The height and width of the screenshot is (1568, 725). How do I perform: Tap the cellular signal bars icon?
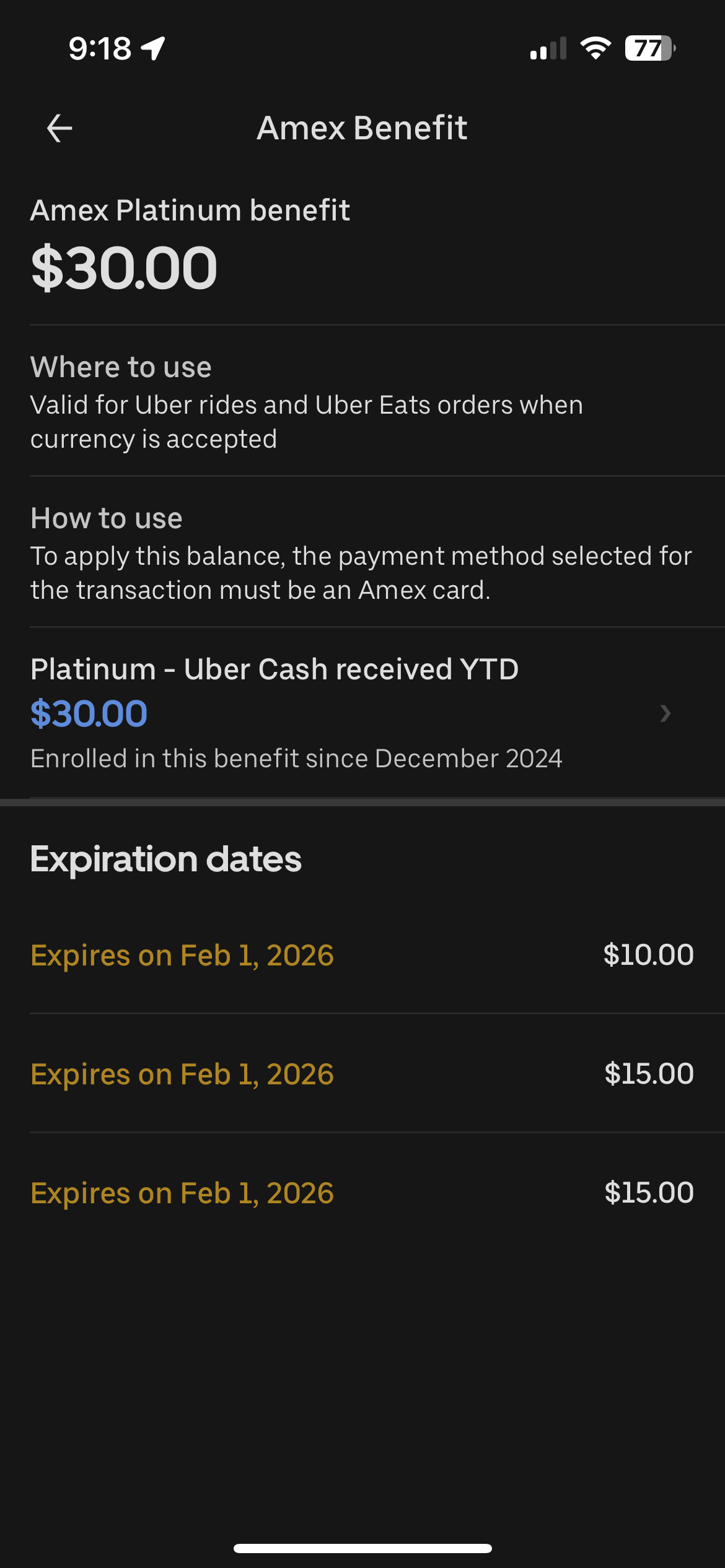(548, 49)
